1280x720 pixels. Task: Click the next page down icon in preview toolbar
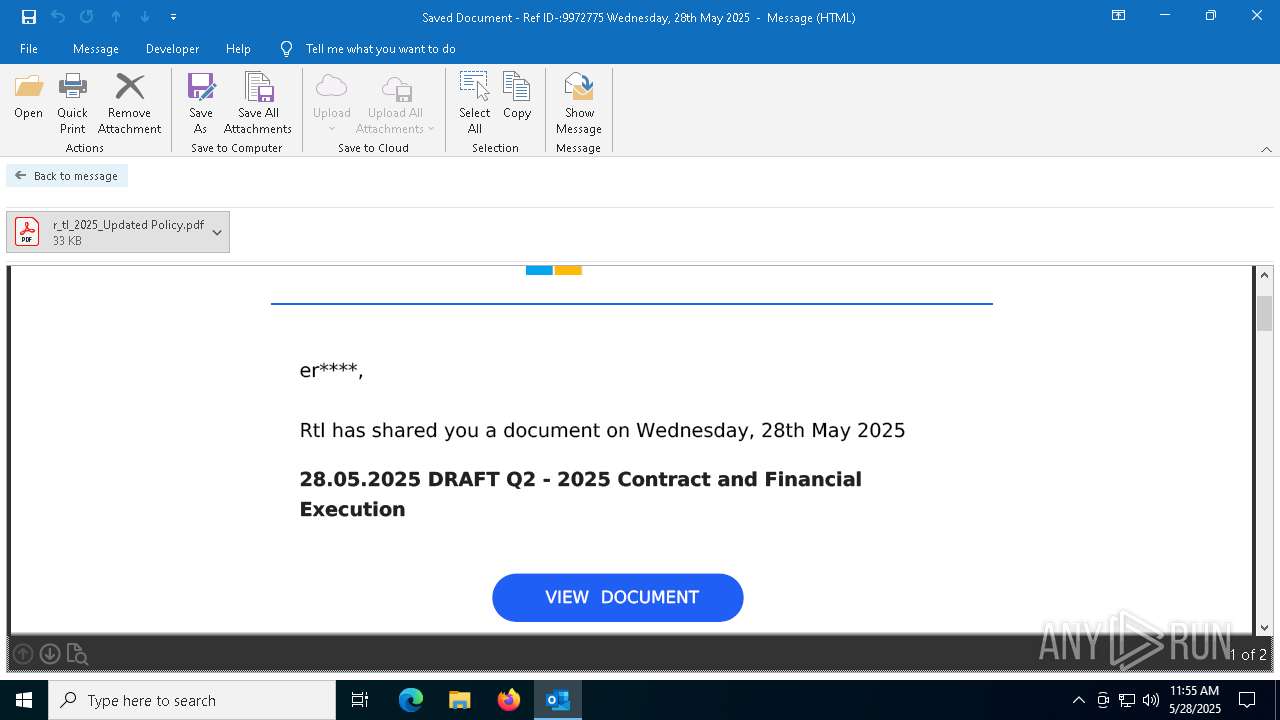[x=49, y=654]
